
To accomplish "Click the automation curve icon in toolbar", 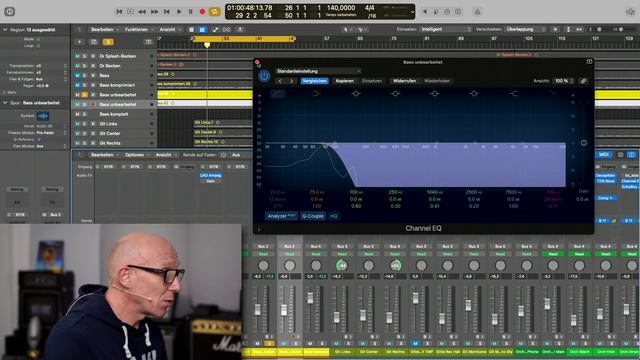I will pyautogui.click(x=215, y=29).
